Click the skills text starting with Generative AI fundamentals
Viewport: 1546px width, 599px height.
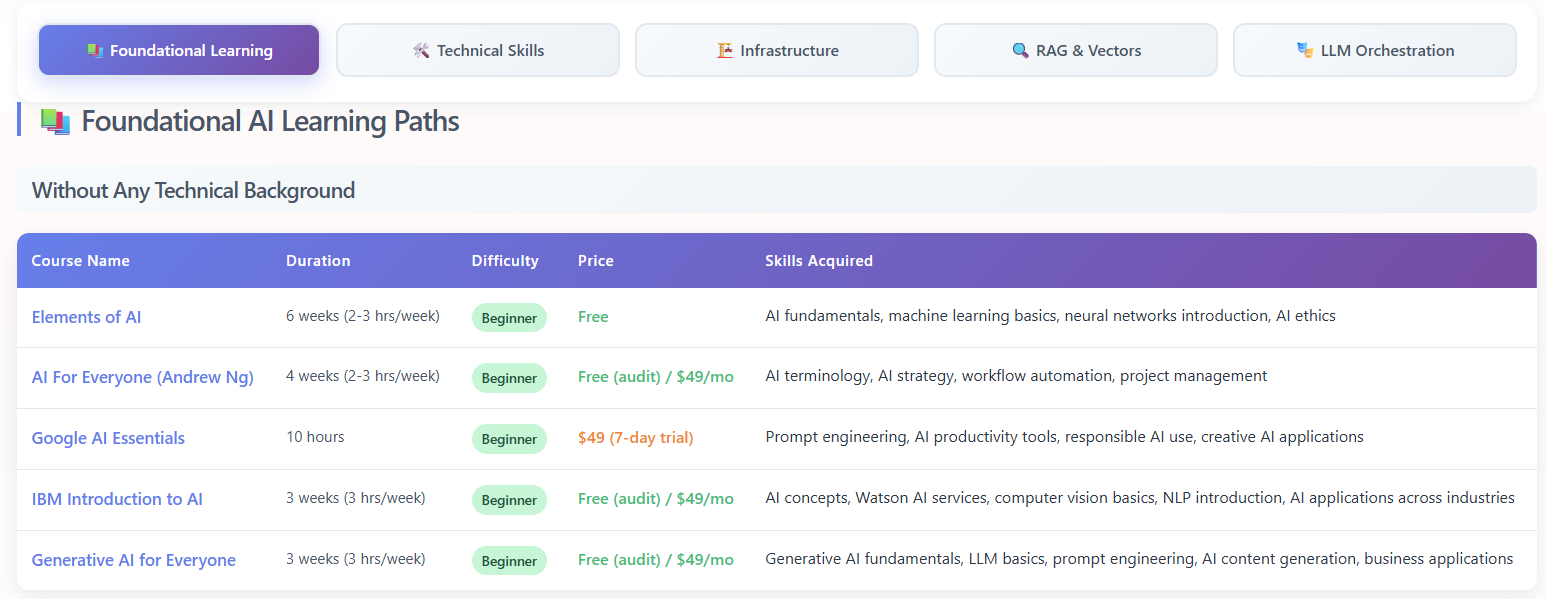1139,559
